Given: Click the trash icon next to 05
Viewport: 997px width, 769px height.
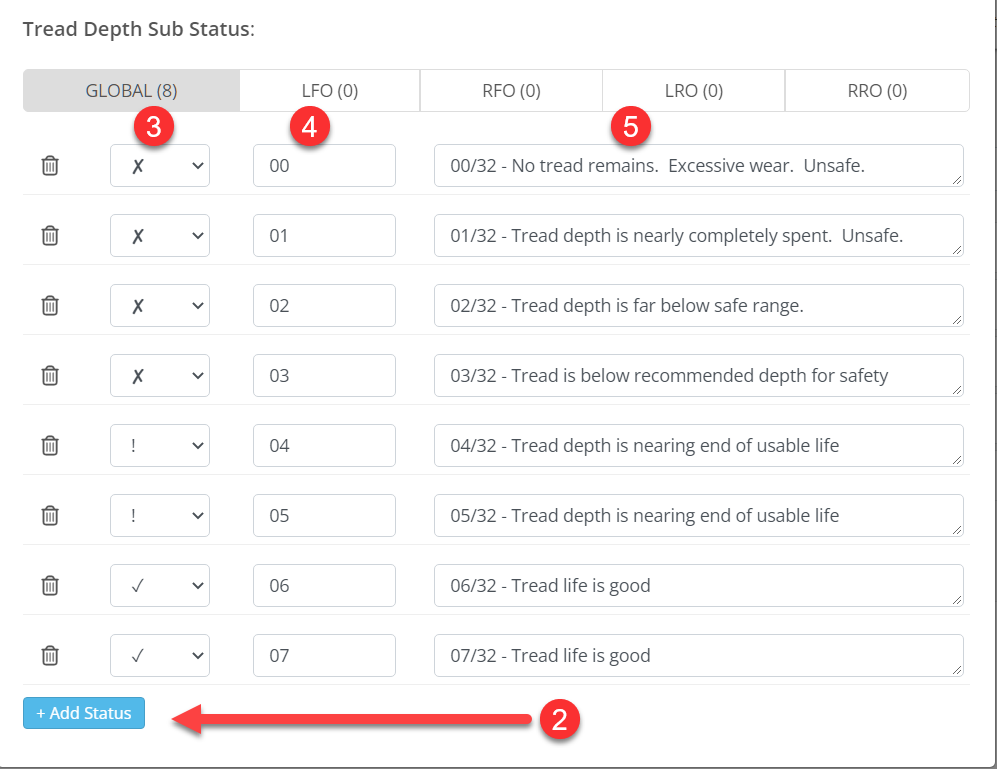Looking at the screenshot, I should pyautogui.click(x=50, y=516).
